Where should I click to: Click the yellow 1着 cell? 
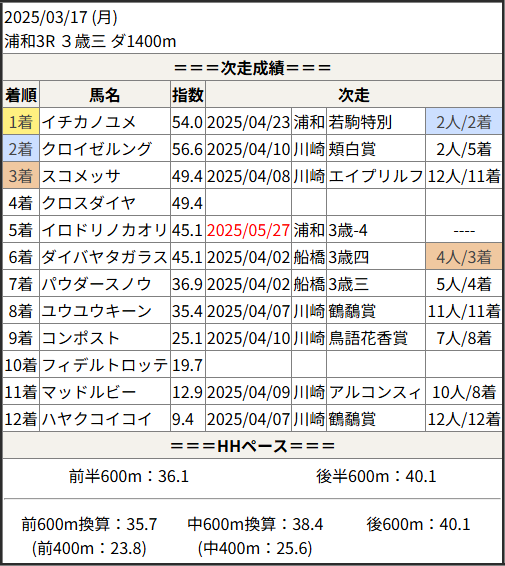pos(21,122)
